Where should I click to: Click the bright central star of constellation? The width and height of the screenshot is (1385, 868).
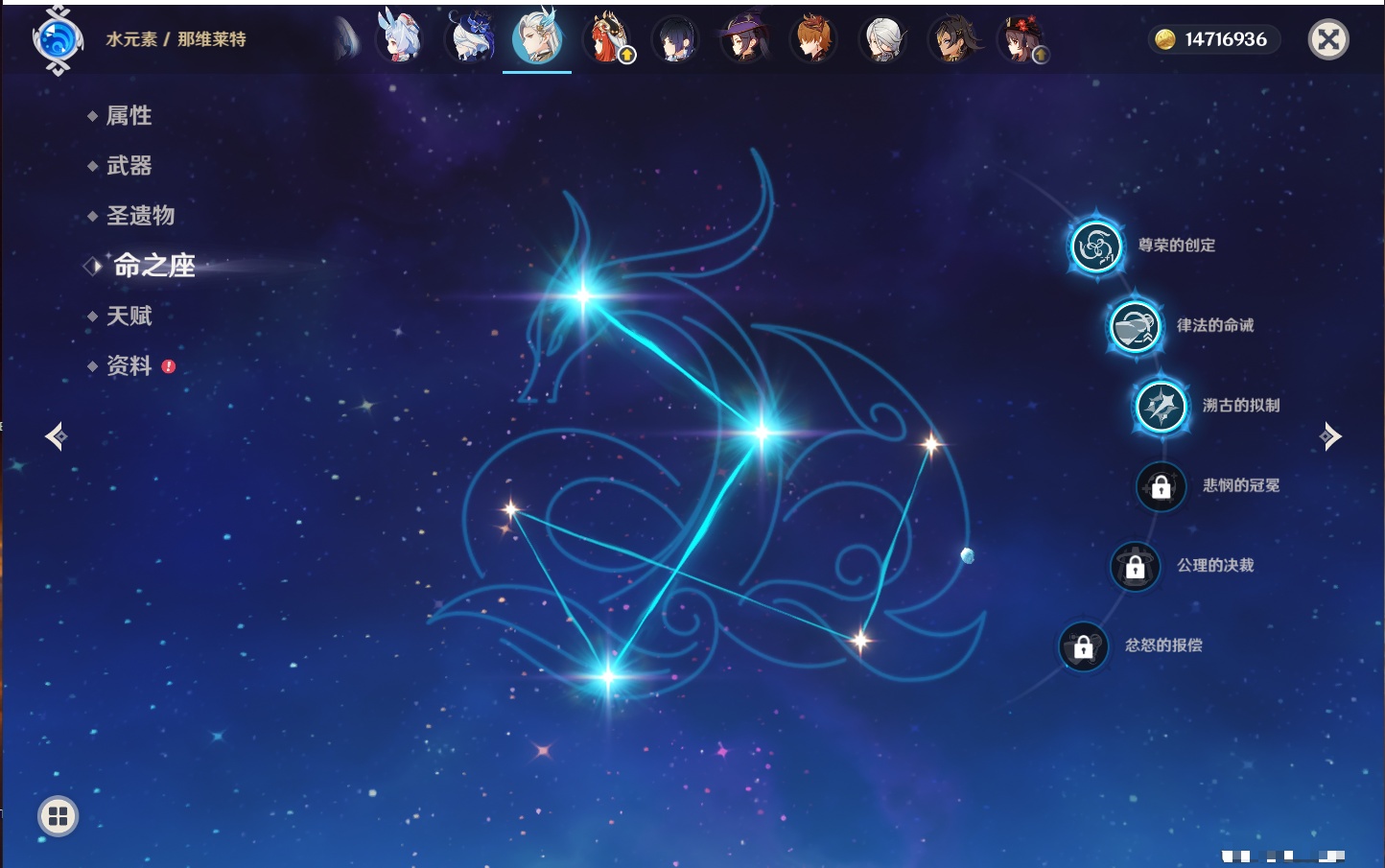point(761,433)
